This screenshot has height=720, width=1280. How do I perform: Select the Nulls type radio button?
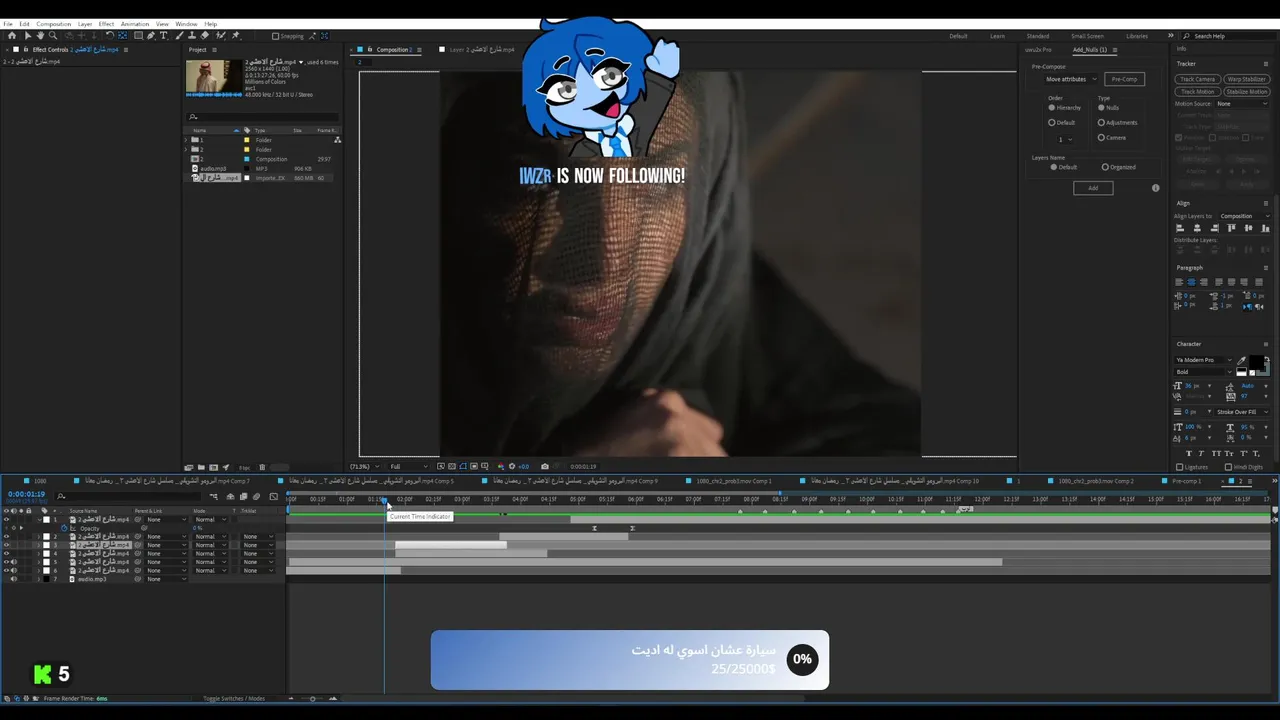[1101, 107]
